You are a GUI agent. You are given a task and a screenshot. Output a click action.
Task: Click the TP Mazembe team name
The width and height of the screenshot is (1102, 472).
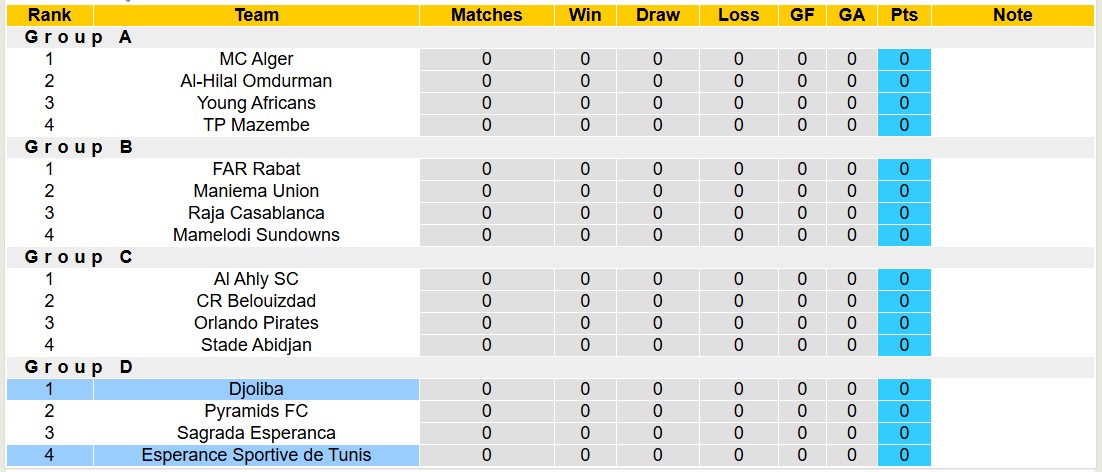coord(256,125)
